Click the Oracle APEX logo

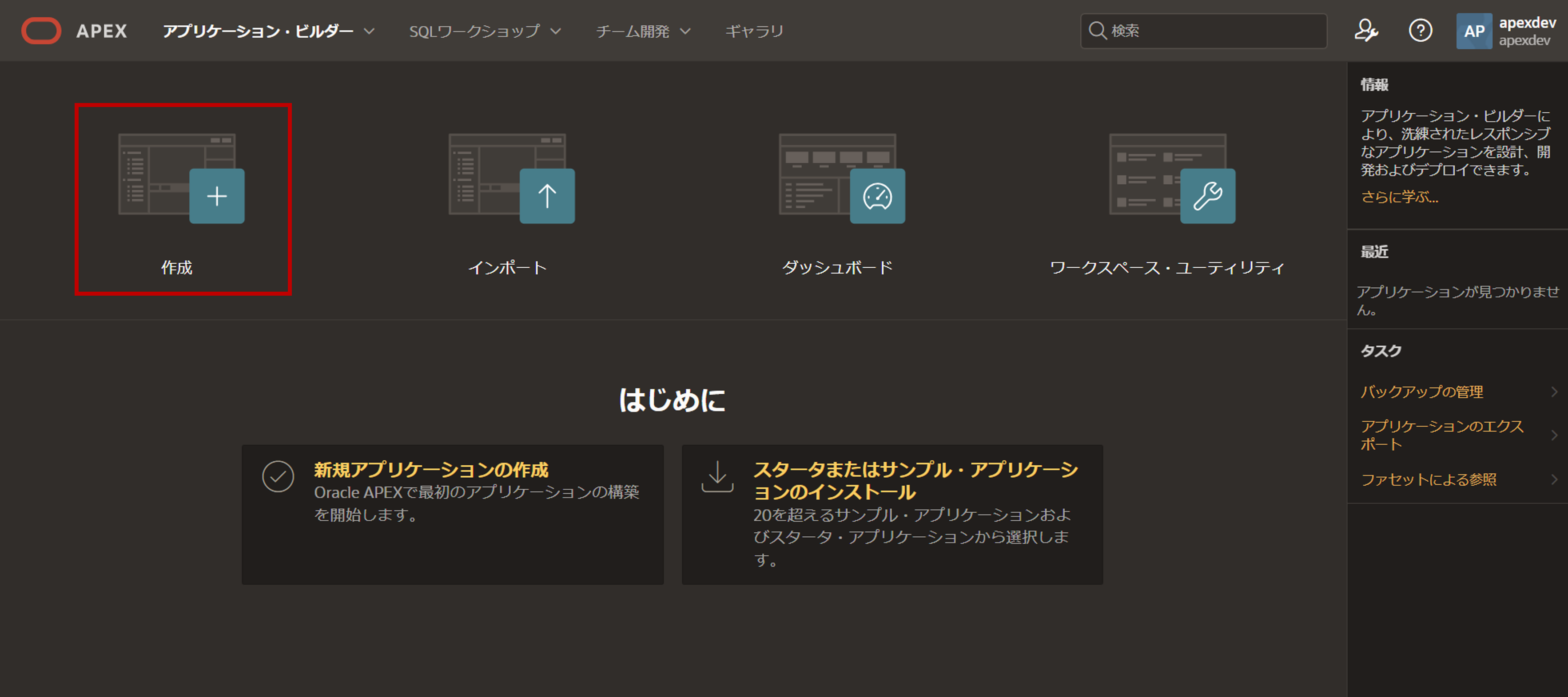(41, 30)
